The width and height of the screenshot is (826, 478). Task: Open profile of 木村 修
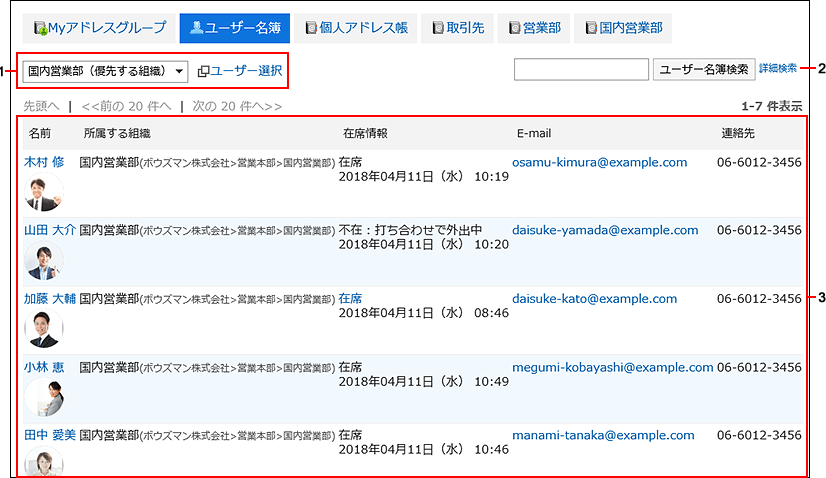click(44, 162)
